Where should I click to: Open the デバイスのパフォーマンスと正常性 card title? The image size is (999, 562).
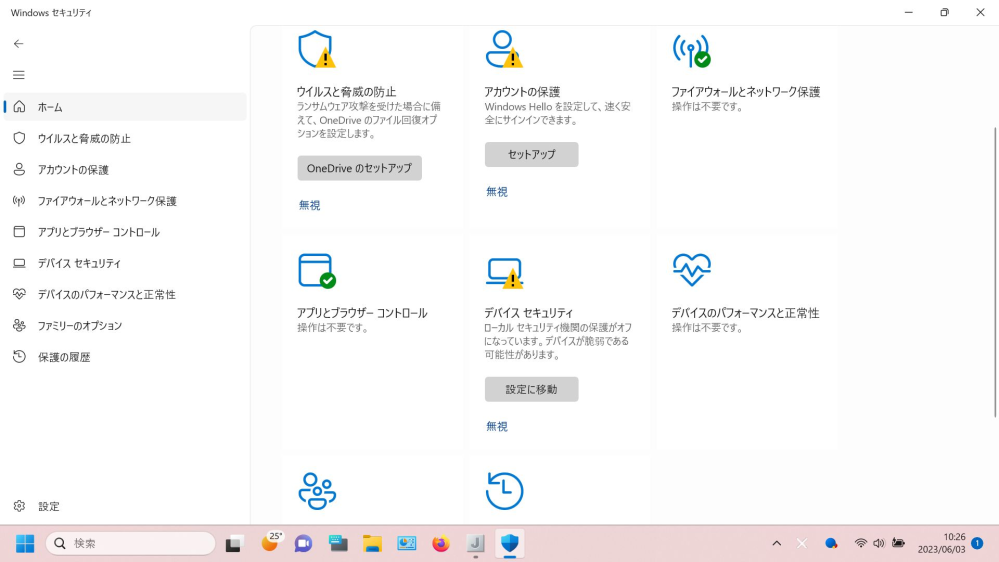click(745, 313)
